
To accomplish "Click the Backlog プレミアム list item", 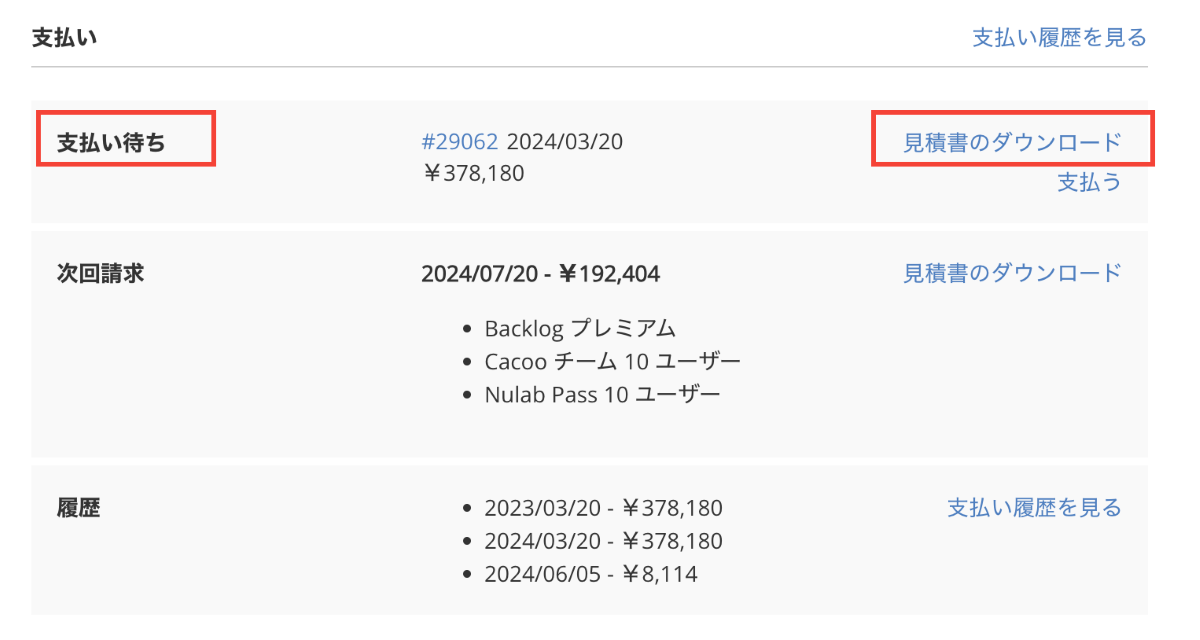I will point(580,329).
